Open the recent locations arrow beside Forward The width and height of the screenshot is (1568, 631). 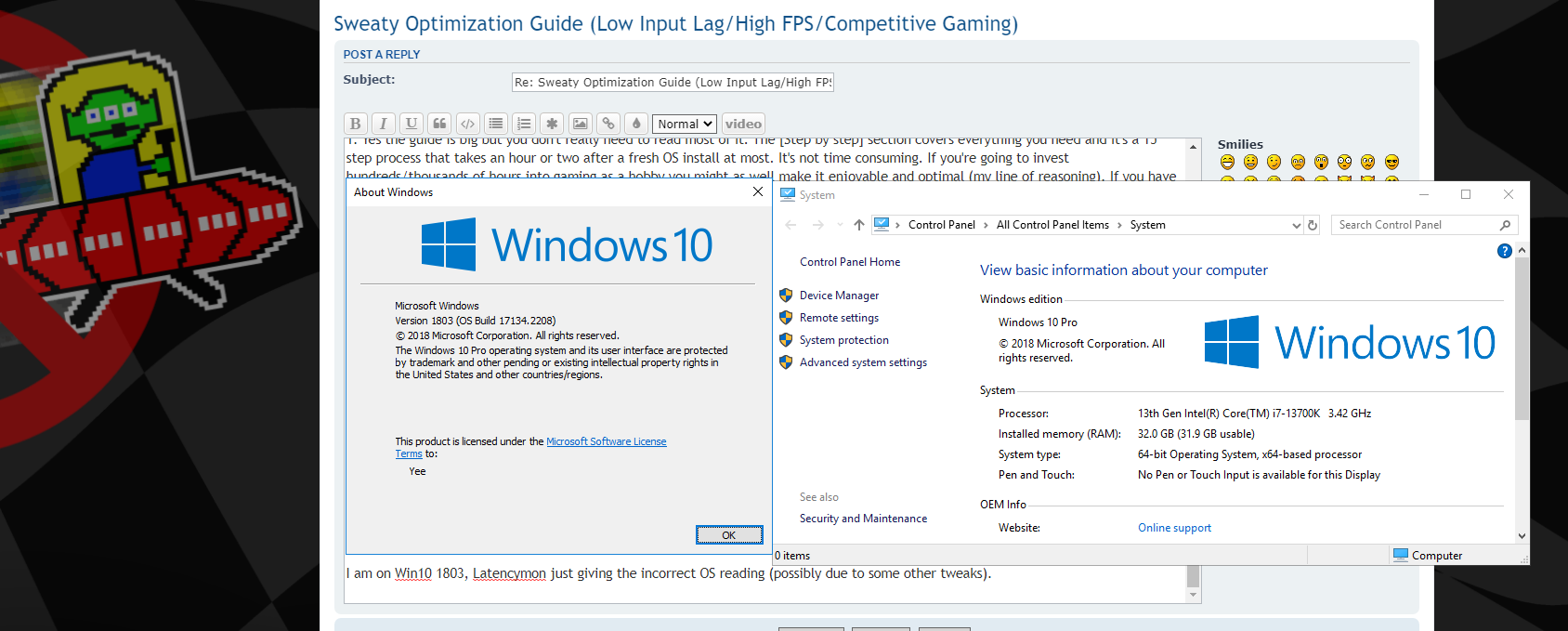[x=840, y=225]
